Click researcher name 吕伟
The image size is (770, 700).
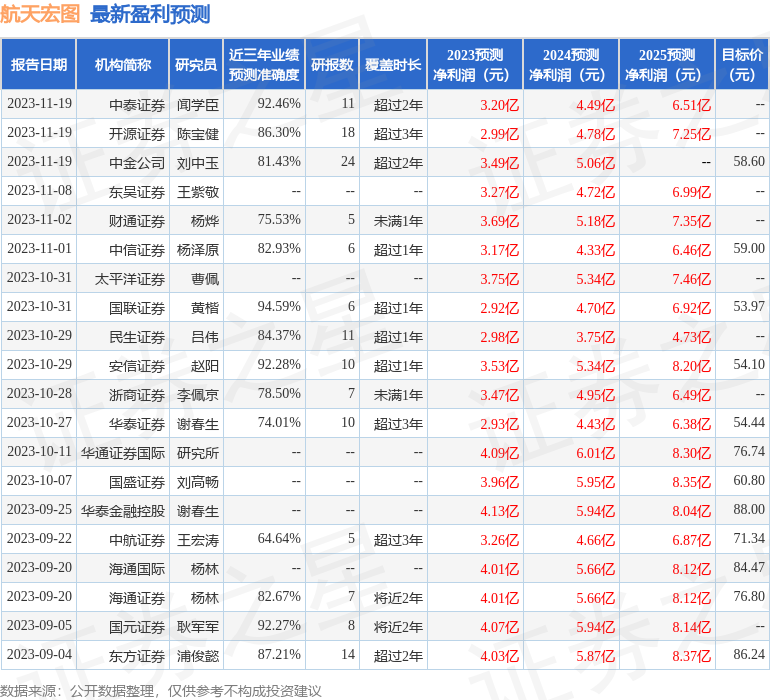(205, 336)
